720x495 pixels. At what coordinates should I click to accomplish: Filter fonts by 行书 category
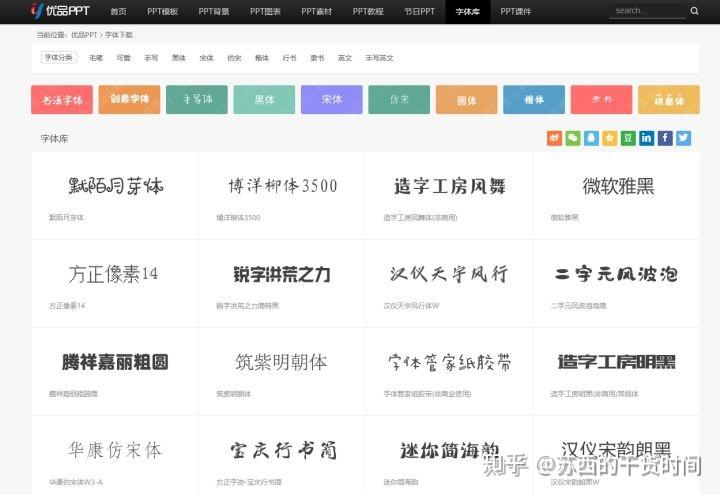coord(289,58)
